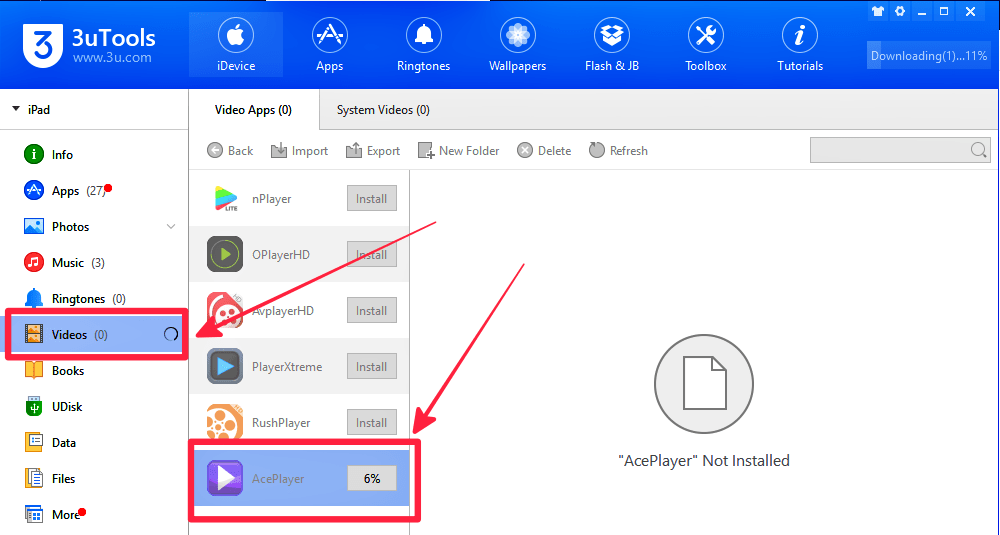The height and width of the screenshot is (535, 1000).
Task: Open the iDevice section
Action: coord(235,45)
